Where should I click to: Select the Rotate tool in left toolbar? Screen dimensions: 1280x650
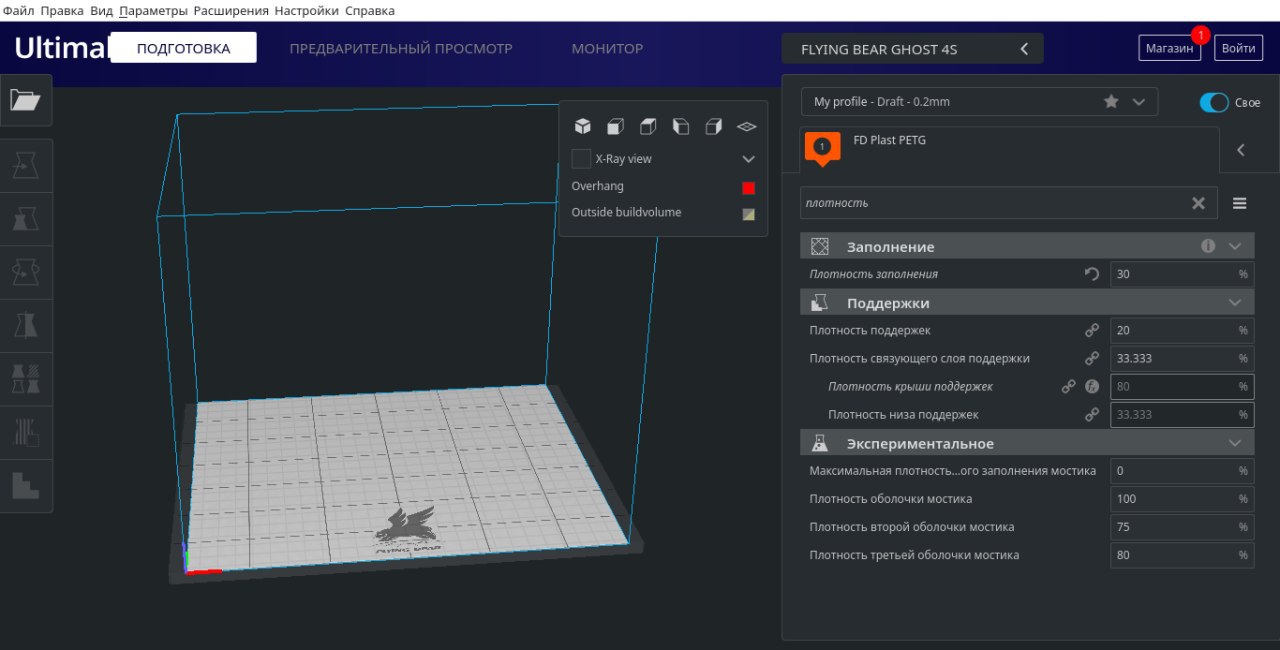point(25,272)
